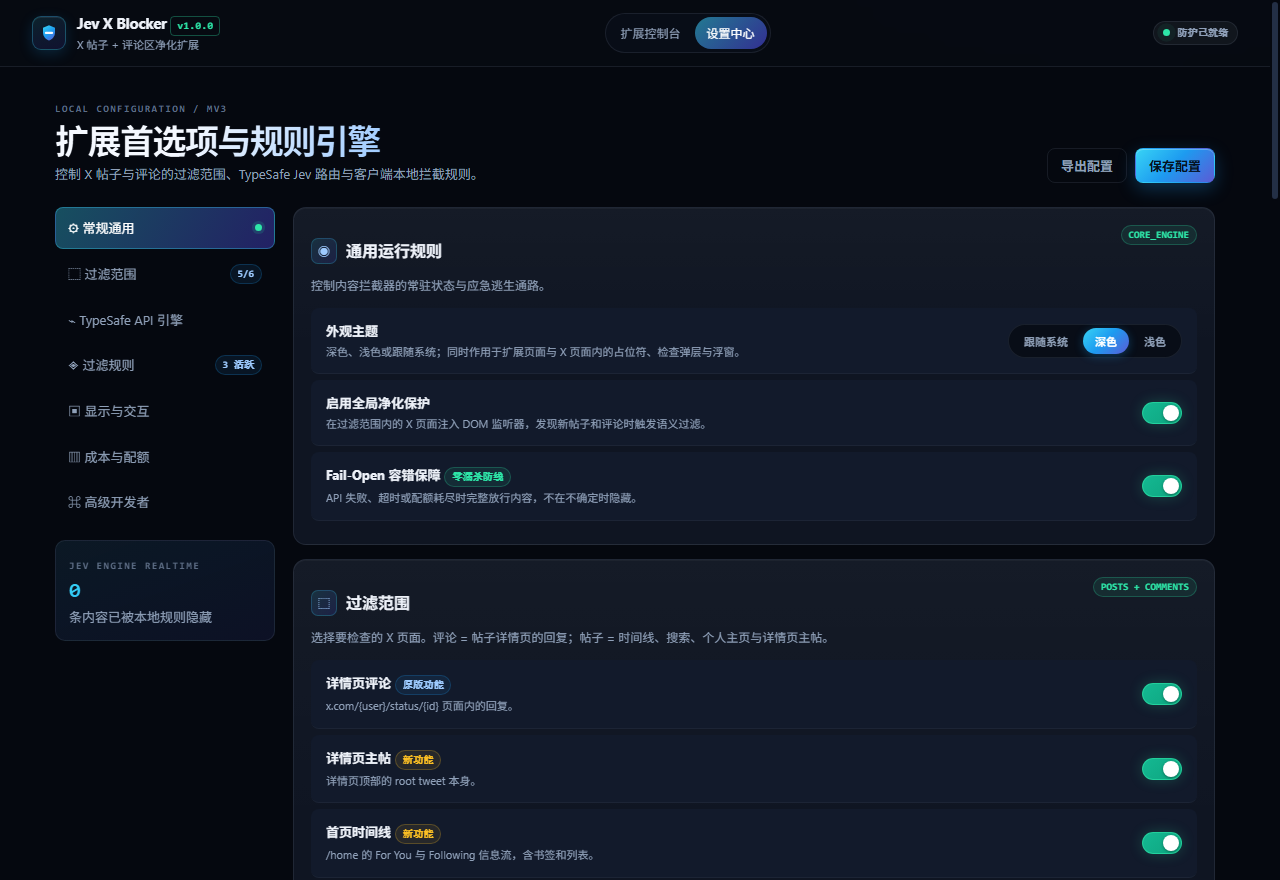Screen dimensions: 1280x880
Task: Click the Jev X Blocker shield logo
Action: pyautogui.click(x=49, y=33)
